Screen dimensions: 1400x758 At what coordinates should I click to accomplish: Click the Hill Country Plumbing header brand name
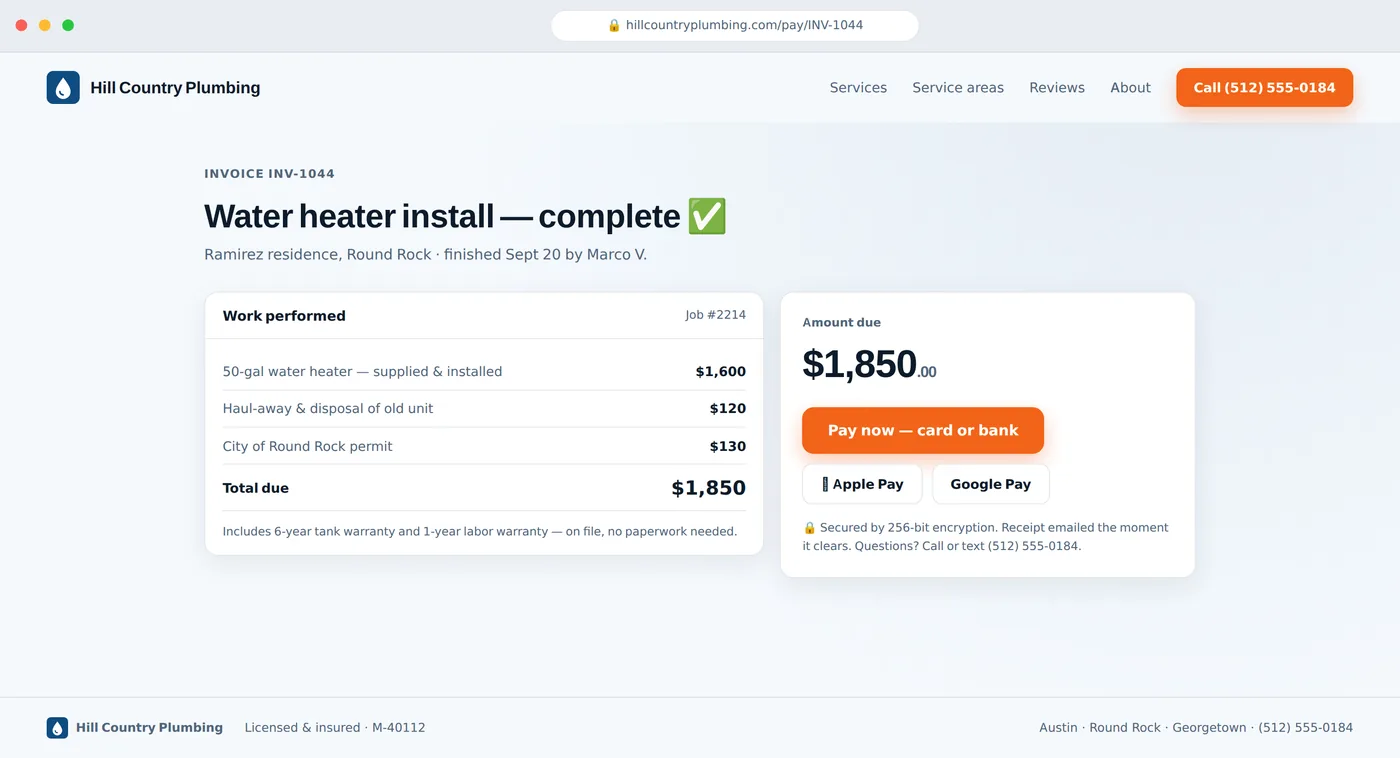[175, 88]
